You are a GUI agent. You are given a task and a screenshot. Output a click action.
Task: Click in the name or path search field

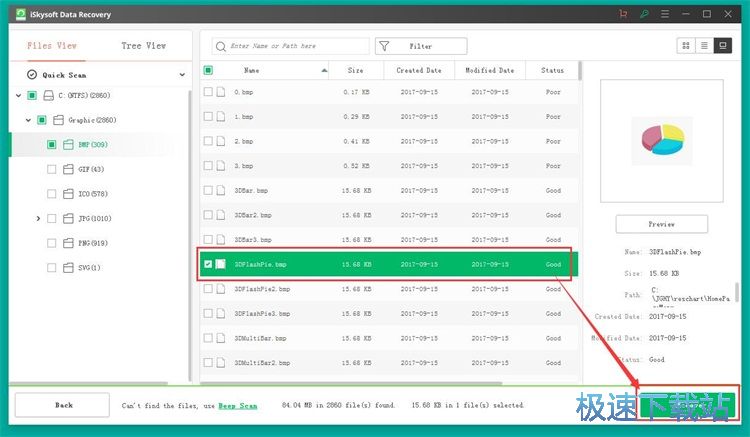pos(290,46)
